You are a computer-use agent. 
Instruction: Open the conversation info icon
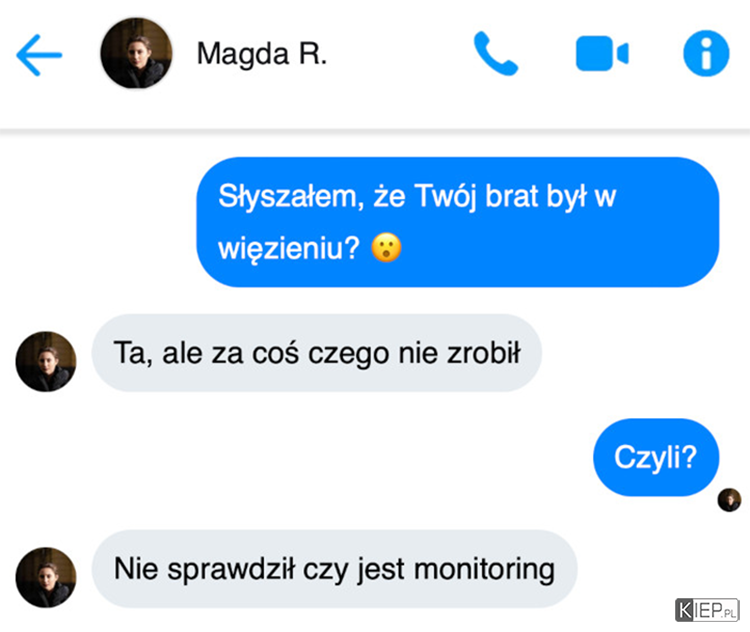point(706,53)
